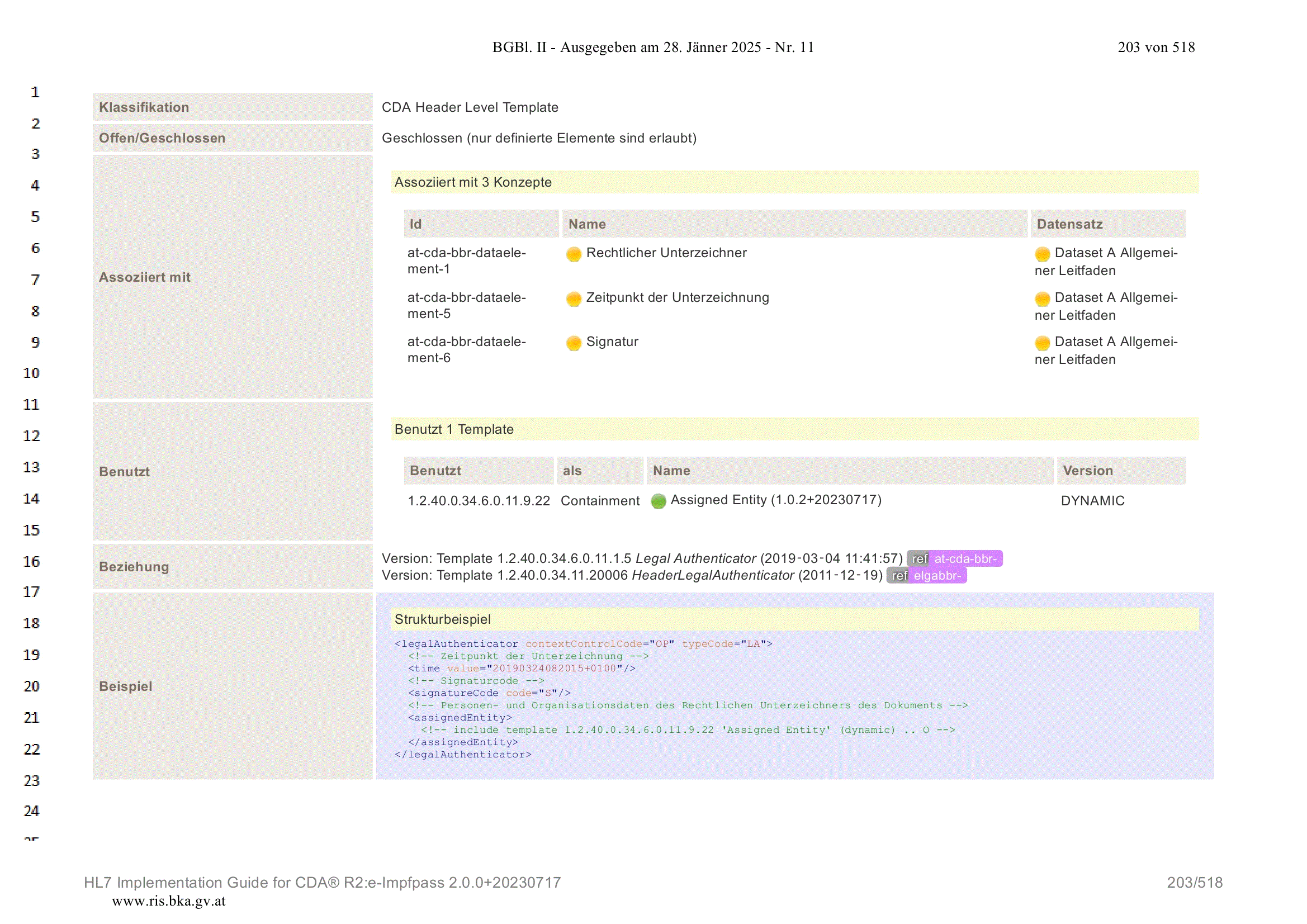Click the HeaderLegalAuthenticator version text

click(632, 576)
